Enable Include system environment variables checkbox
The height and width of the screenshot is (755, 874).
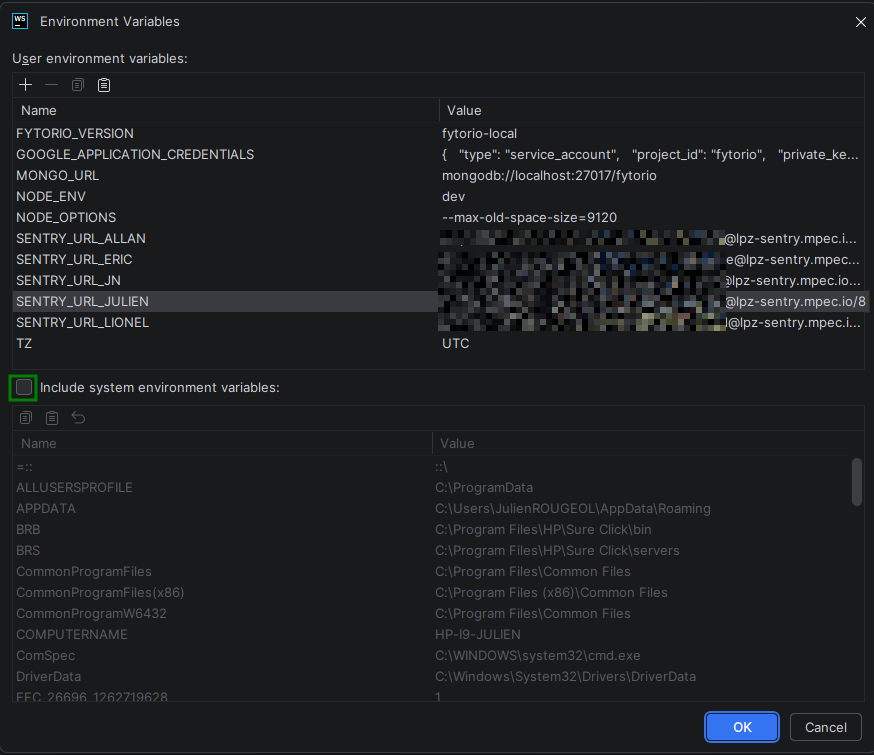pyautogui.click(x=24, y=387)
